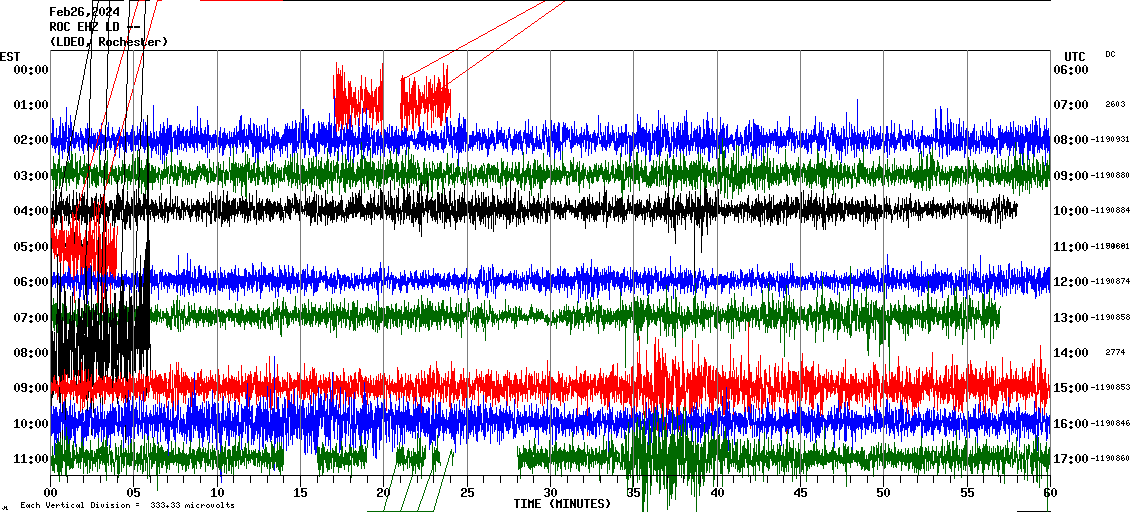
Task: Click the 11:00 EST time label
Action: pos(31,459)
